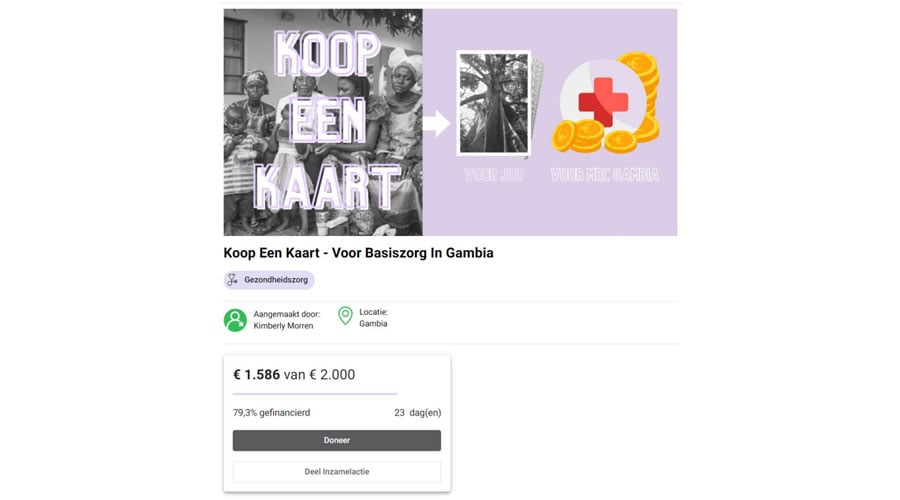This screenshot has width=900, height=500.
Task: Click the fundraising progress bar
Action: coord(315,394)
